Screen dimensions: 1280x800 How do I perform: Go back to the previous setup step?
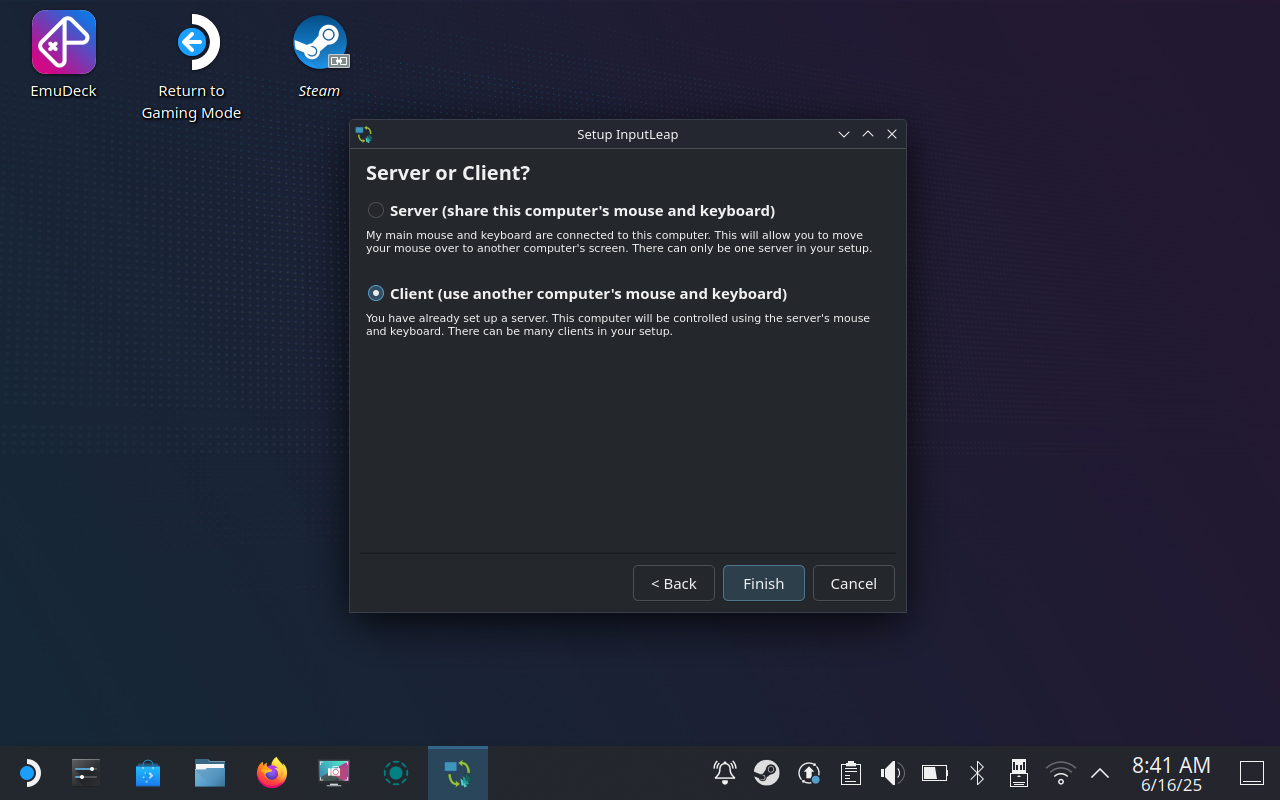673,583
